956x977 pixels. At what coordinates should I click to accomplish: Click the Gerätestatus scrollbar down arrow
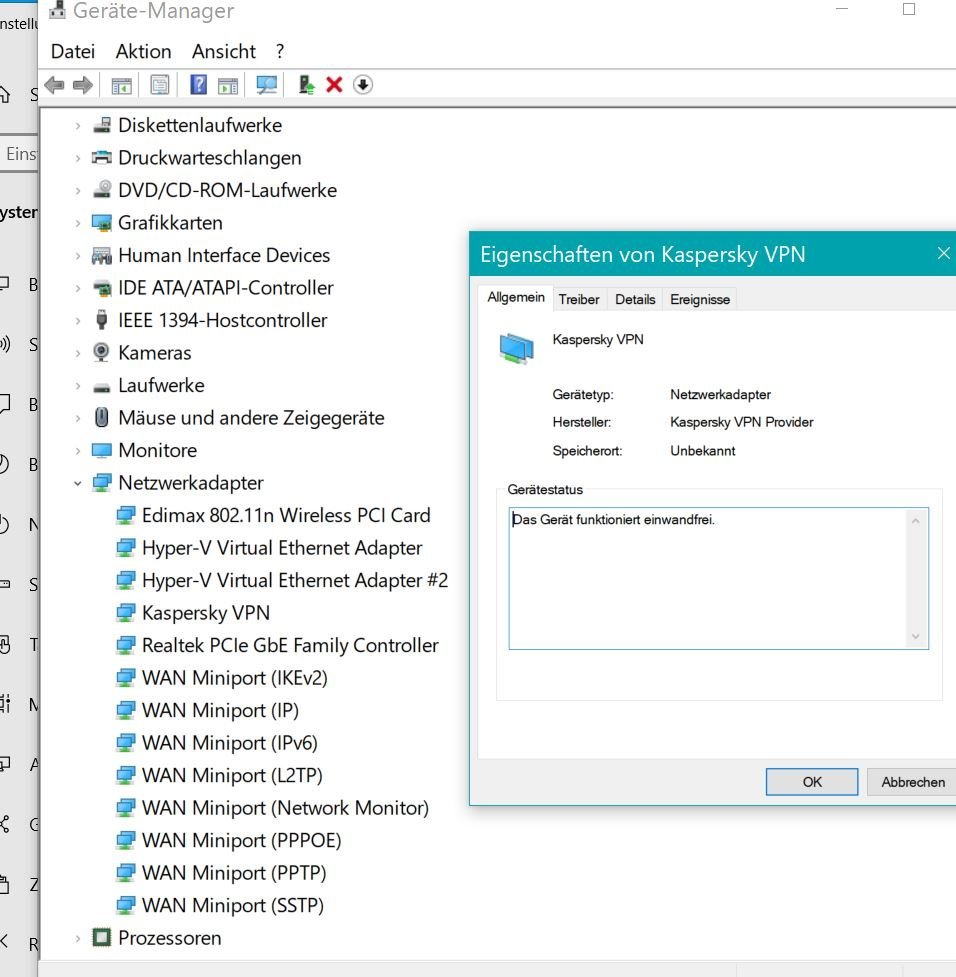click(x=916, y=637)
